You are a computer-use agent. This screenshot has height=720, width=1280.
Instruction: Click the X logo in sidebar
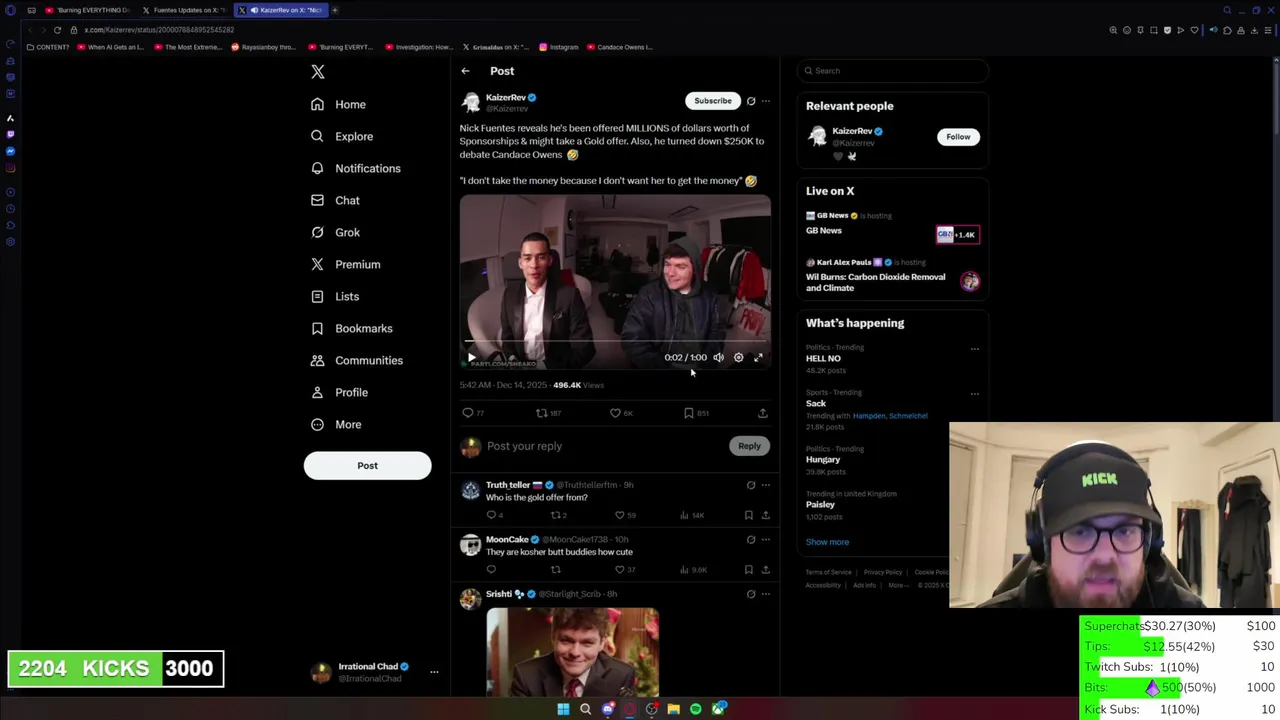click(318, 72)
